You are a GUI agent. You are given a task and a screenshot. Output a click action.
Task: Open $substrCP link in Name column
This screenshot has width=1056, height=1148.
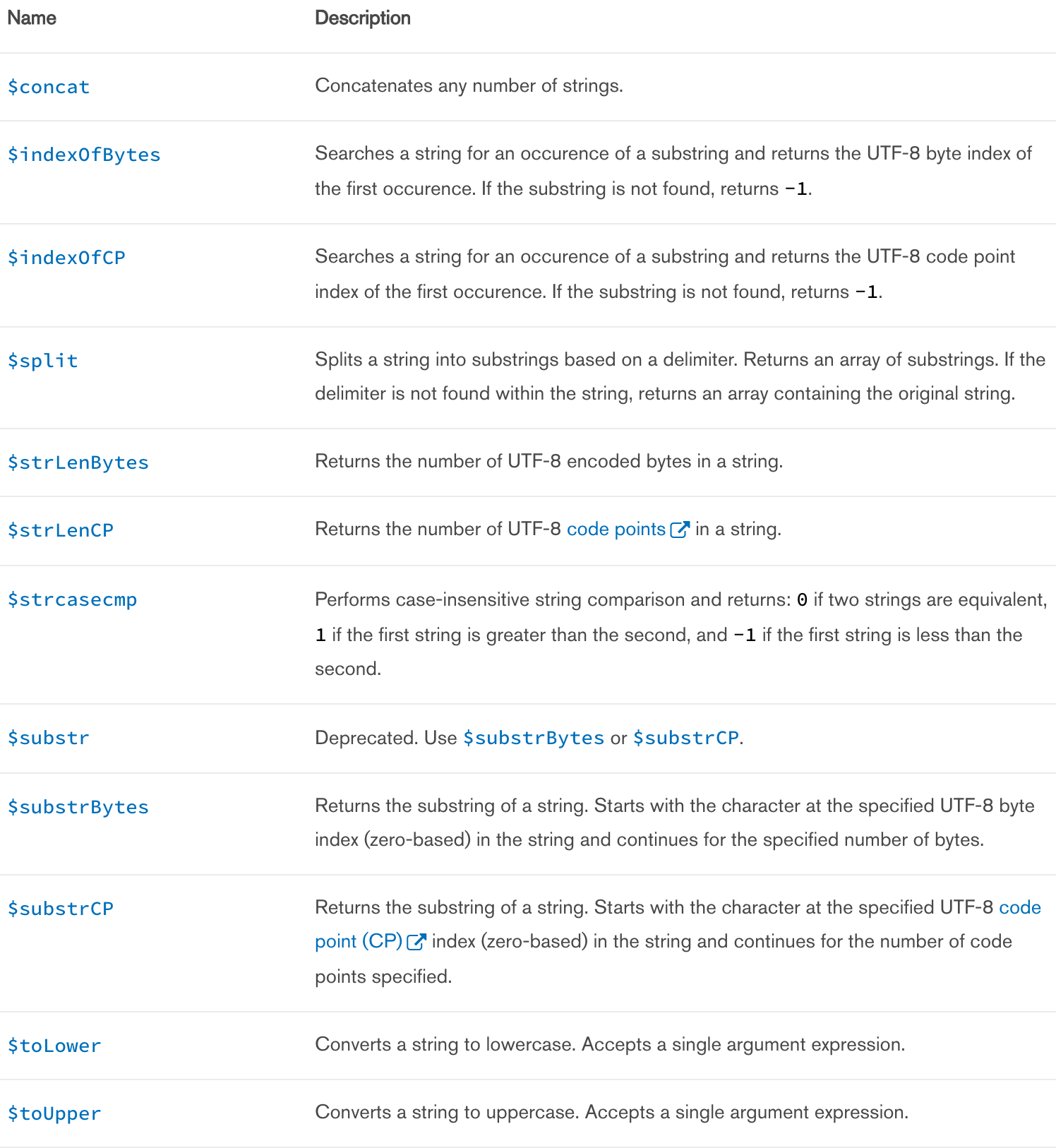[x=60, y=909]
